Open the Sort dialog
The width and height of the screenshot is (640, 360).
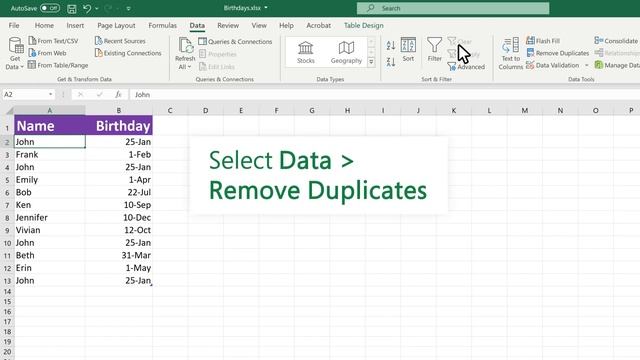[408, 49]
